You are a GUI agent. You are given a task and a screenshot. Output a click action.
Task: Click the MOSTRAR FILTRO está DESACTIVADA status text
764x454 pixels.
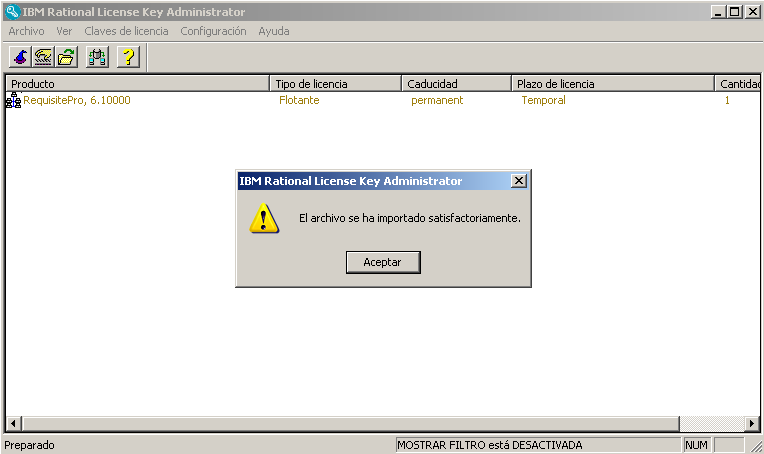490,445
